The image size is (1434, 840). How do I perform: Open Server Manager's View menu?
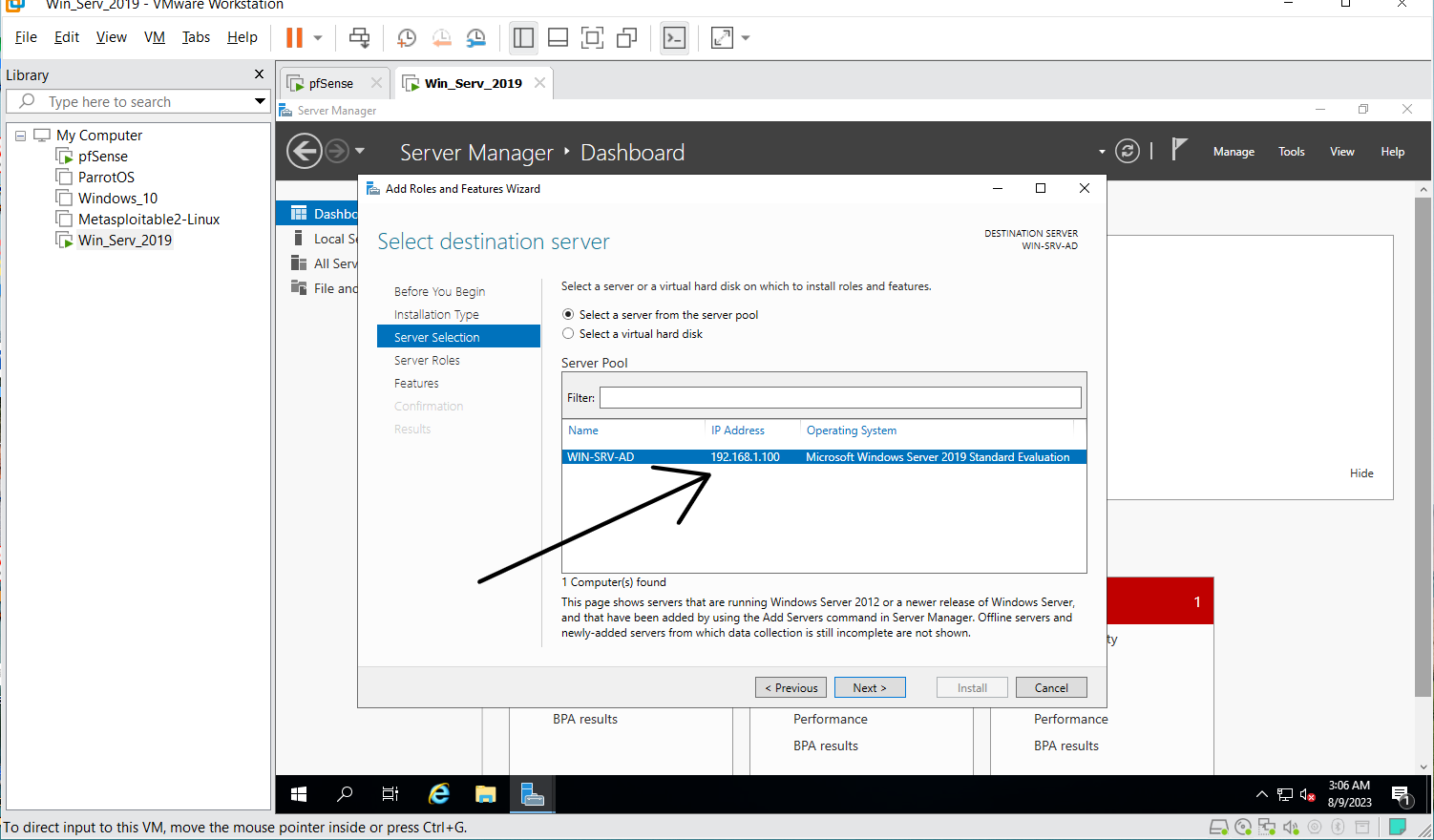click(x=1342, y=152)
